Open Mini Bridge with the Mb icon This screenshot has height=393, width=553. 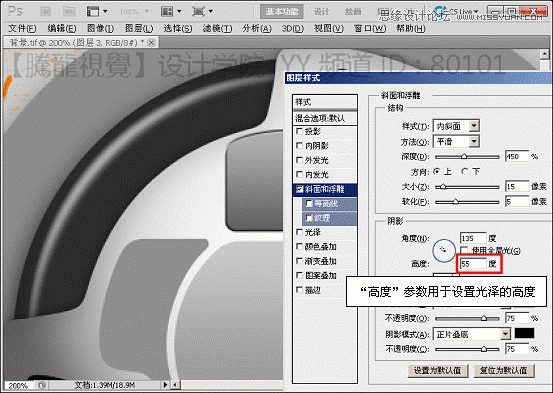[x=69, y=12]
